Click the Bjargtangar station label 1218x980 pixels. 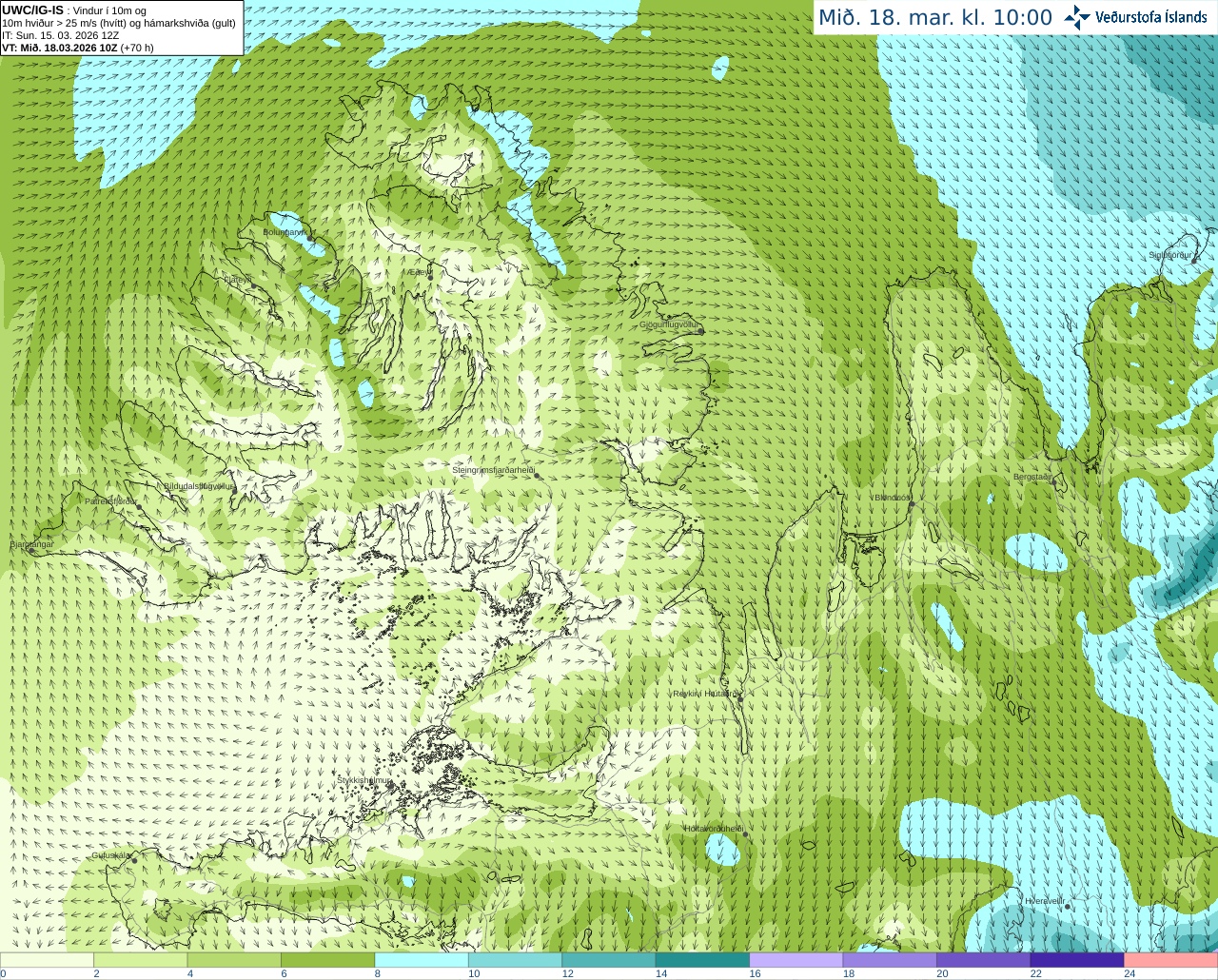(31, 544)
